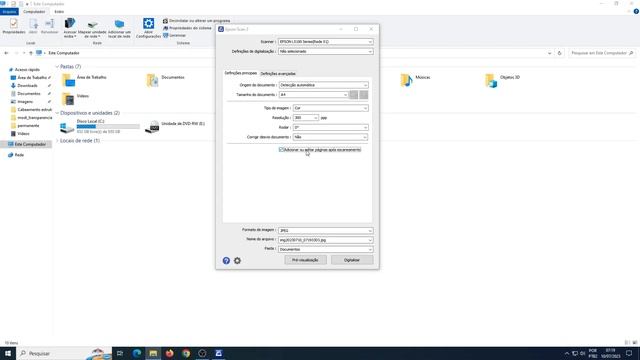The height and width of the screenshot is (360, 640).
Task: Click Explorer back arrow
Action: 6,53
